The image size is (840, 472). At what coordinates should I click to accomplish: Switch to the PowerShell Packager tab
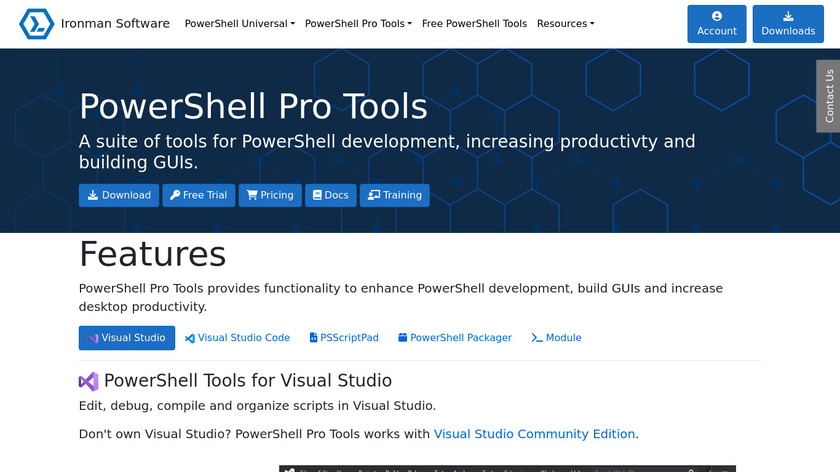pos(454,338)
